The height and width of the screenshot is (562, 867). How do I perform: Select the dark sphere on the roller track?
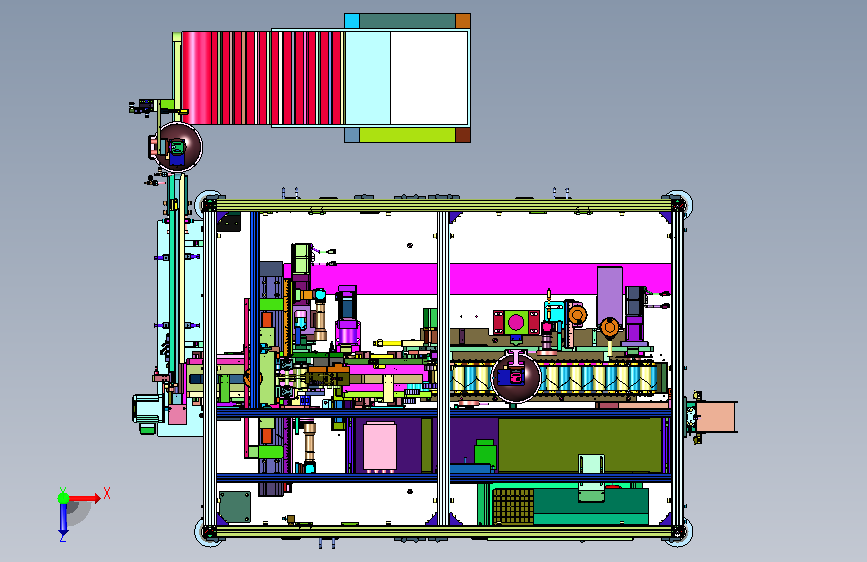[516, 377]
